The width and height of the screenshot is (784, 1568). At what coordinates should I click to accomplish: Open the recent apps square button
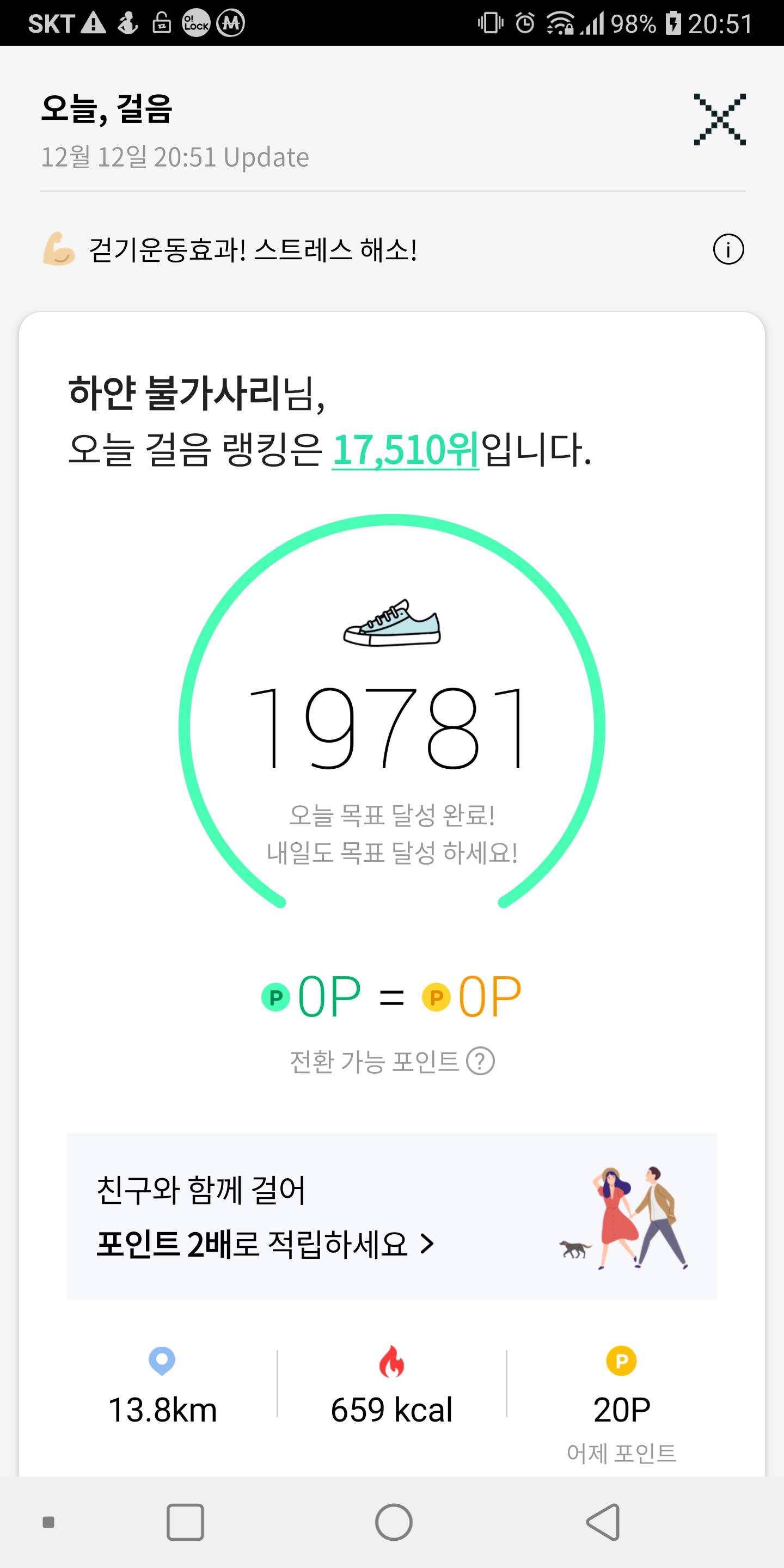pos(185,1522)
